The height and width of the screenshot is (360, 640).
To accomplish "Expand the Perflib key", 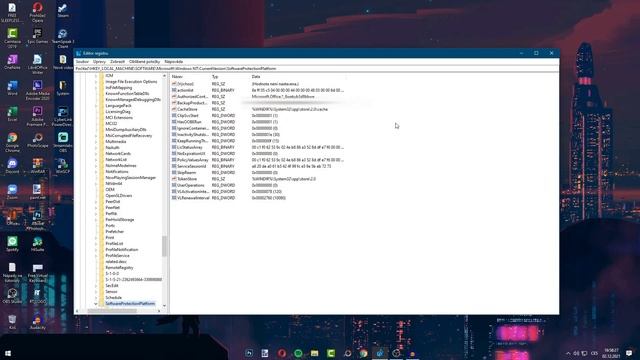I will [x=96, y=213].
